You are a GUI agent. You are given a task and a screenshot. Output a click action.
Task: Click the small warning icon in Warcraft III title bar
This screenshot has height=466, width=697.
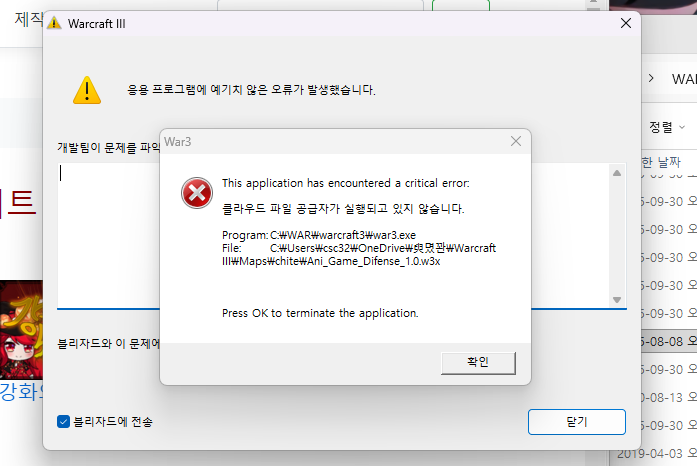(54, 23)
